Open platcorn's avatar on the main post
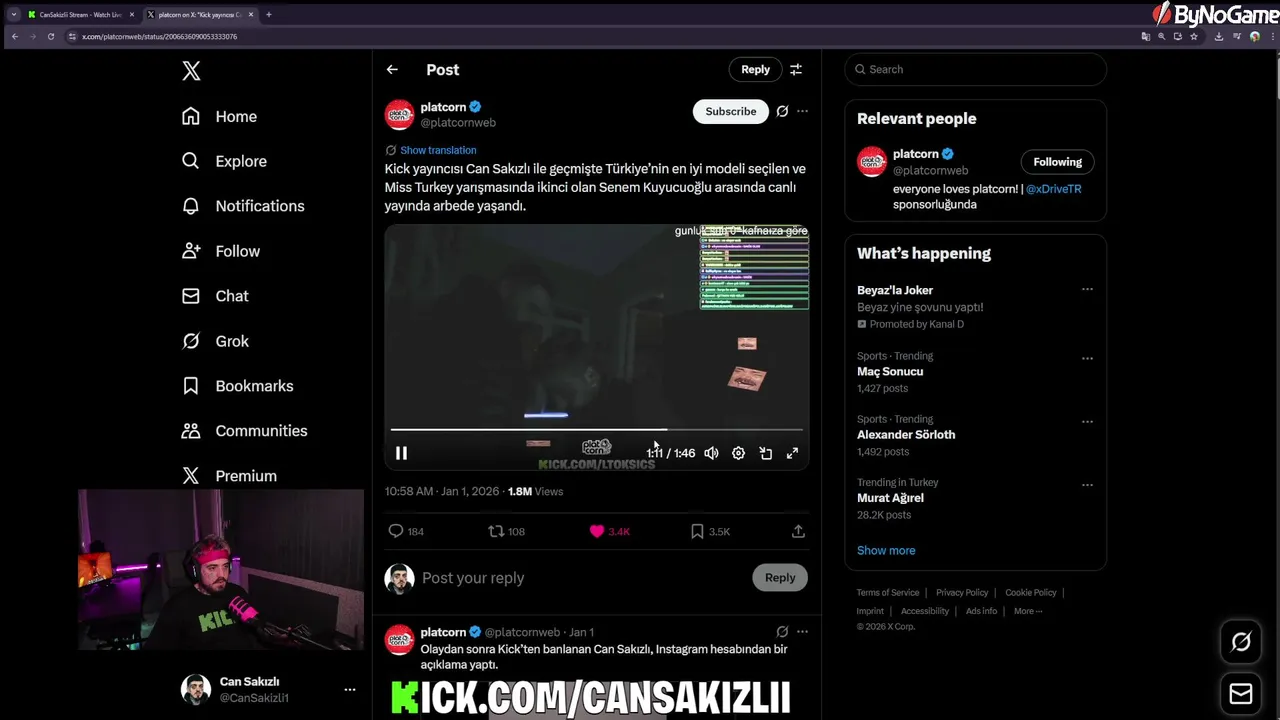 pos(399,114)
